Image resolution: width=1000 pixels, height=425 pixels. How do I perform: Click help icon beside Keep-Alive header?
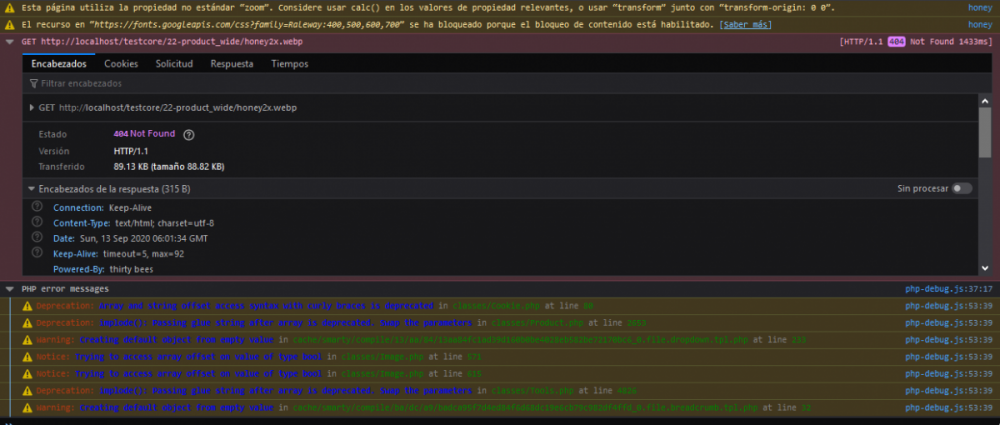(37, 253)
